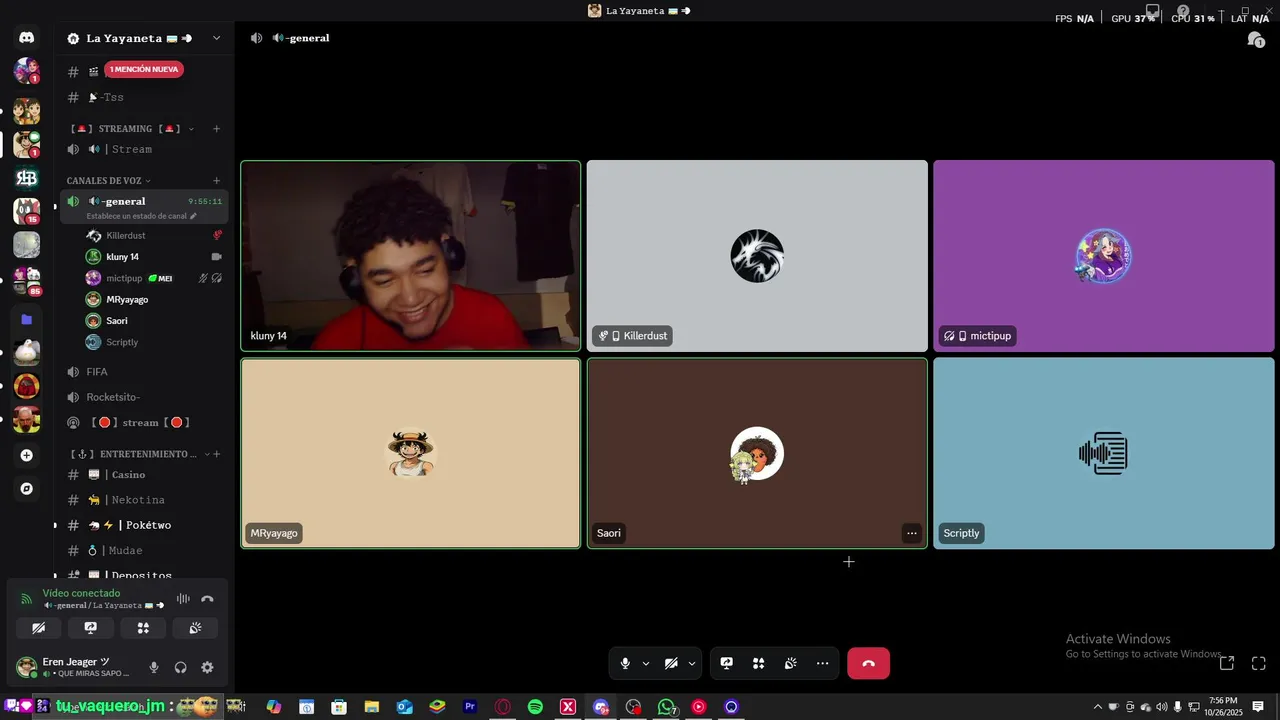This screenshot has height=720, width=1280.
Task: Open the -Tss text channel
Action: click(144, 97)
